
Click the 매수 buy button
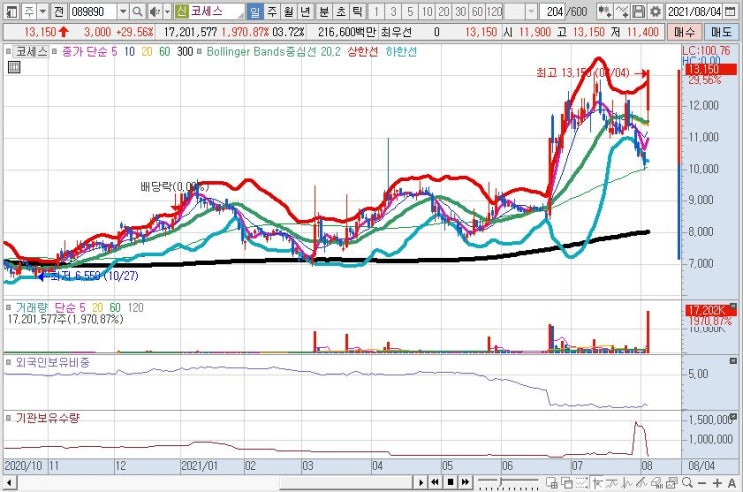tap(684, 32)
